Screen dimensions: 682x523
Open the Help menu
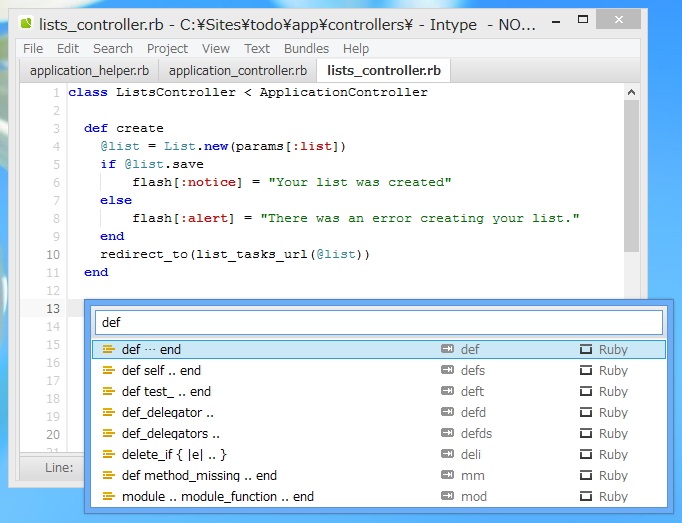pyautogui.click(x=356, y=48)
